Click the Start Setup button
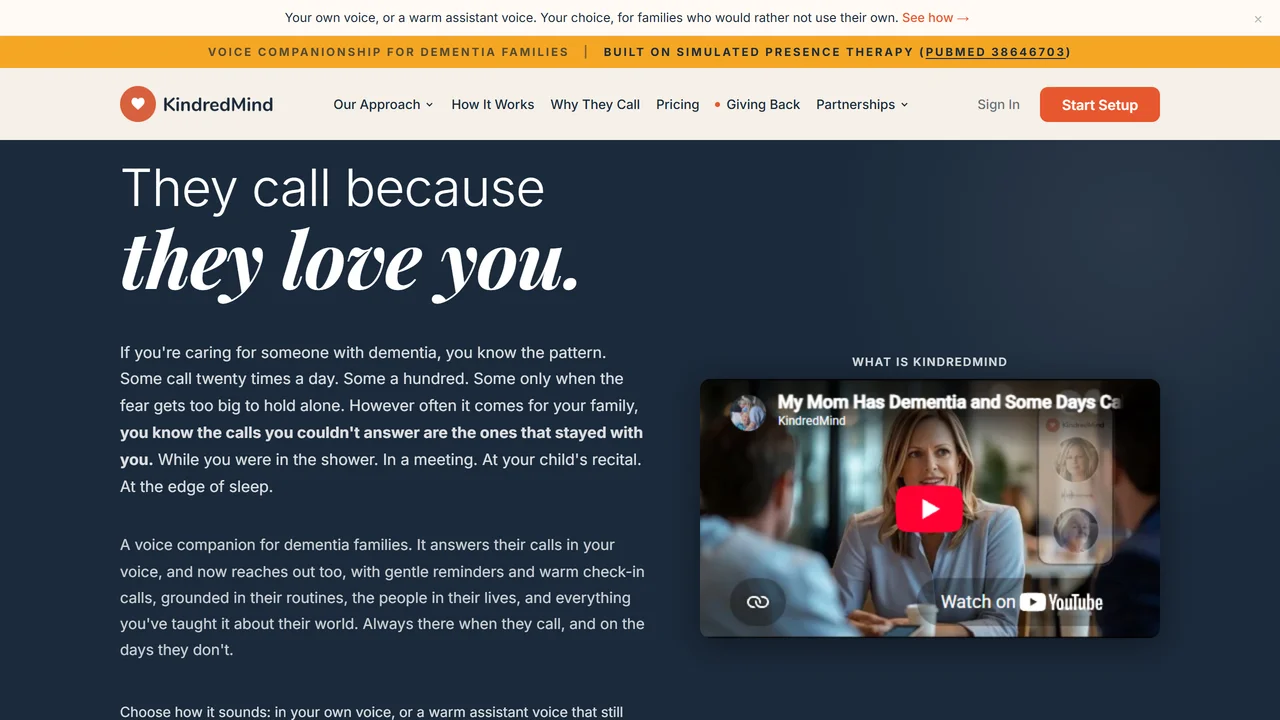Image resolution: width=1280 pixels, height=720 pixels. [x=1100, y=104]
